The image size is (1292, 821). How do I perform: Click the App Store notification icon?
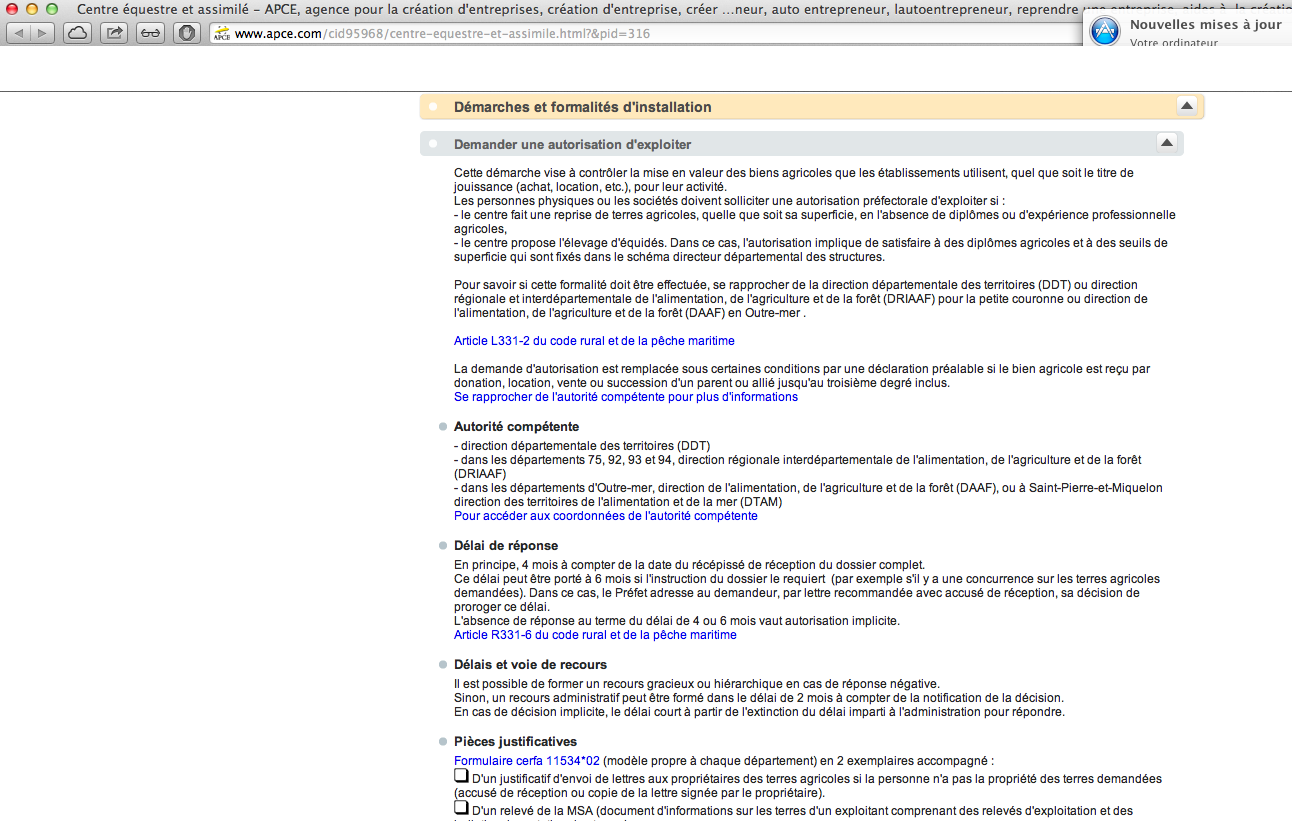(x=1105, y=32)
